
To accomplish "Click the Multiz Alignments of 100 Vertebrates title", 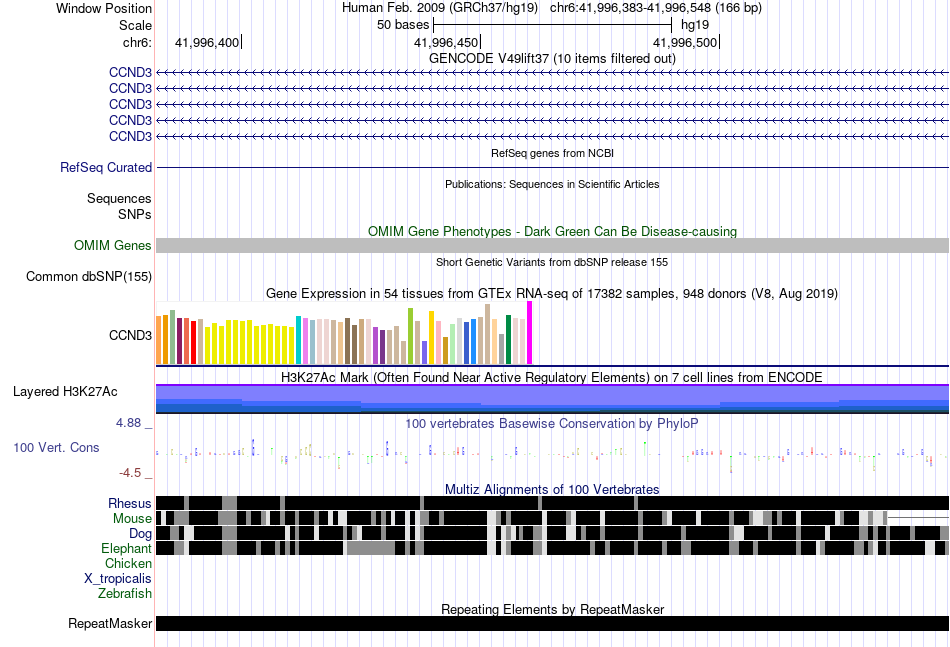I will pos(552,489).
